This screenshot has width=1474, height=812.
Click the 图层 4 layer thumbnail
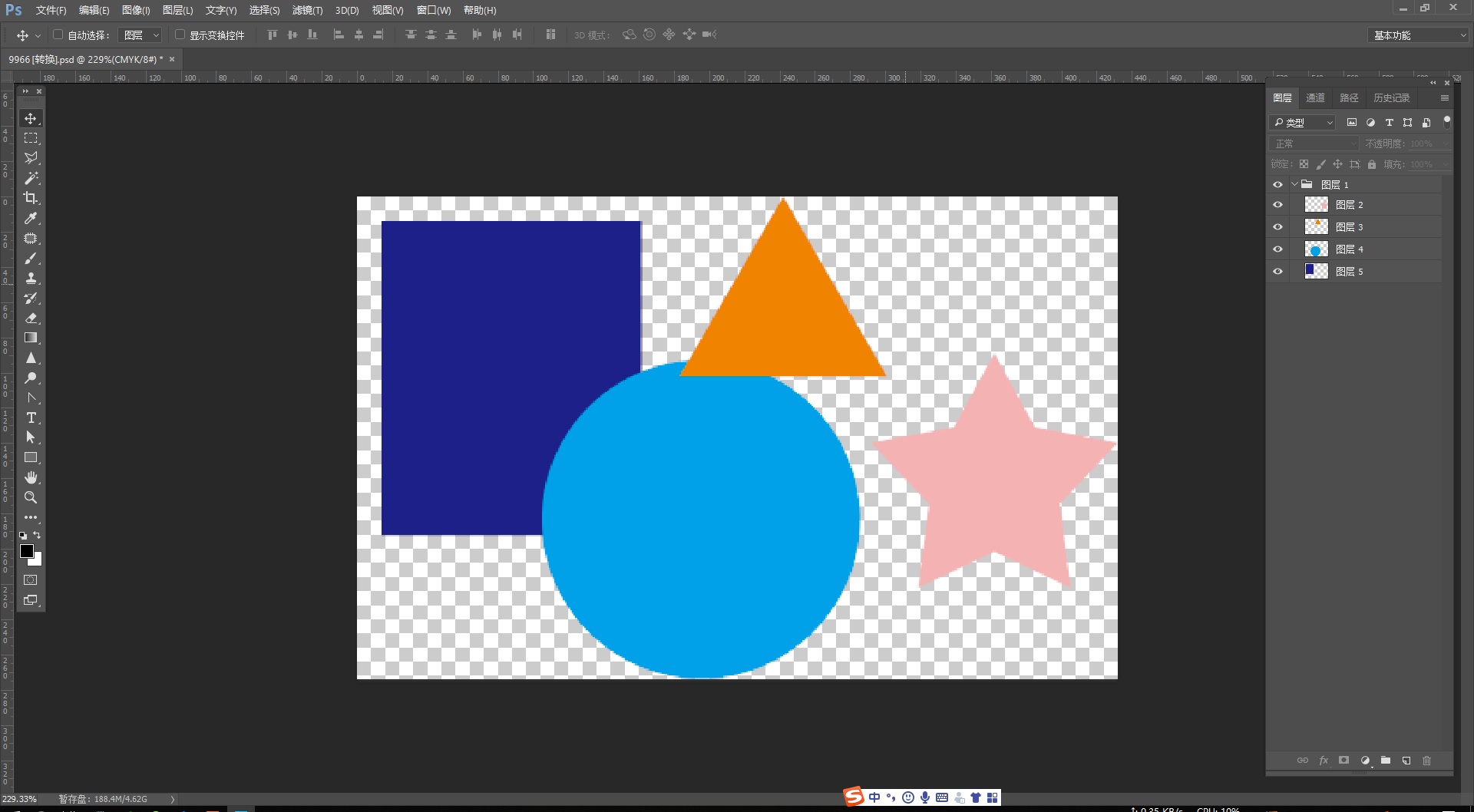[1315, 249]
